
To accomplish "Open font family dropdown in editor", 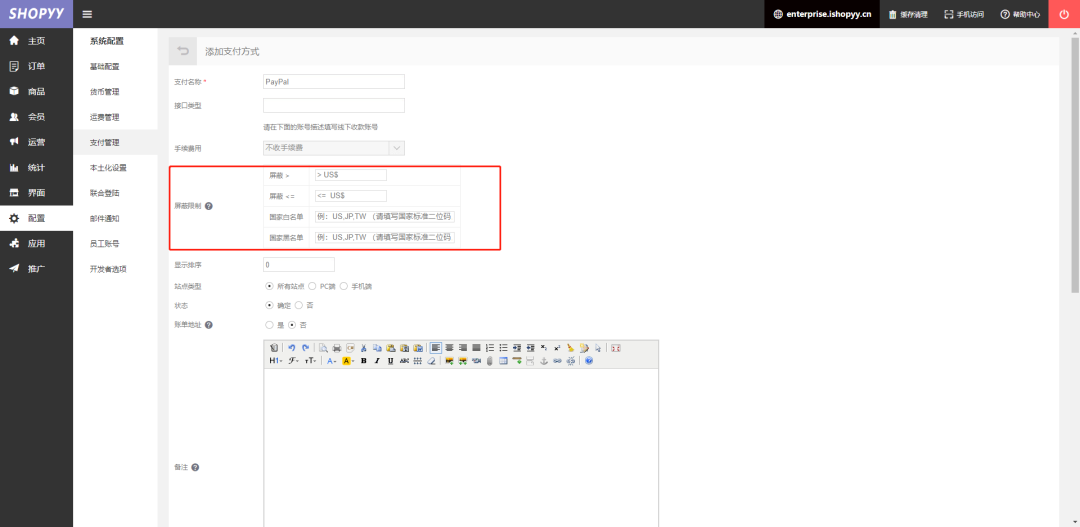I will (293, 360).
